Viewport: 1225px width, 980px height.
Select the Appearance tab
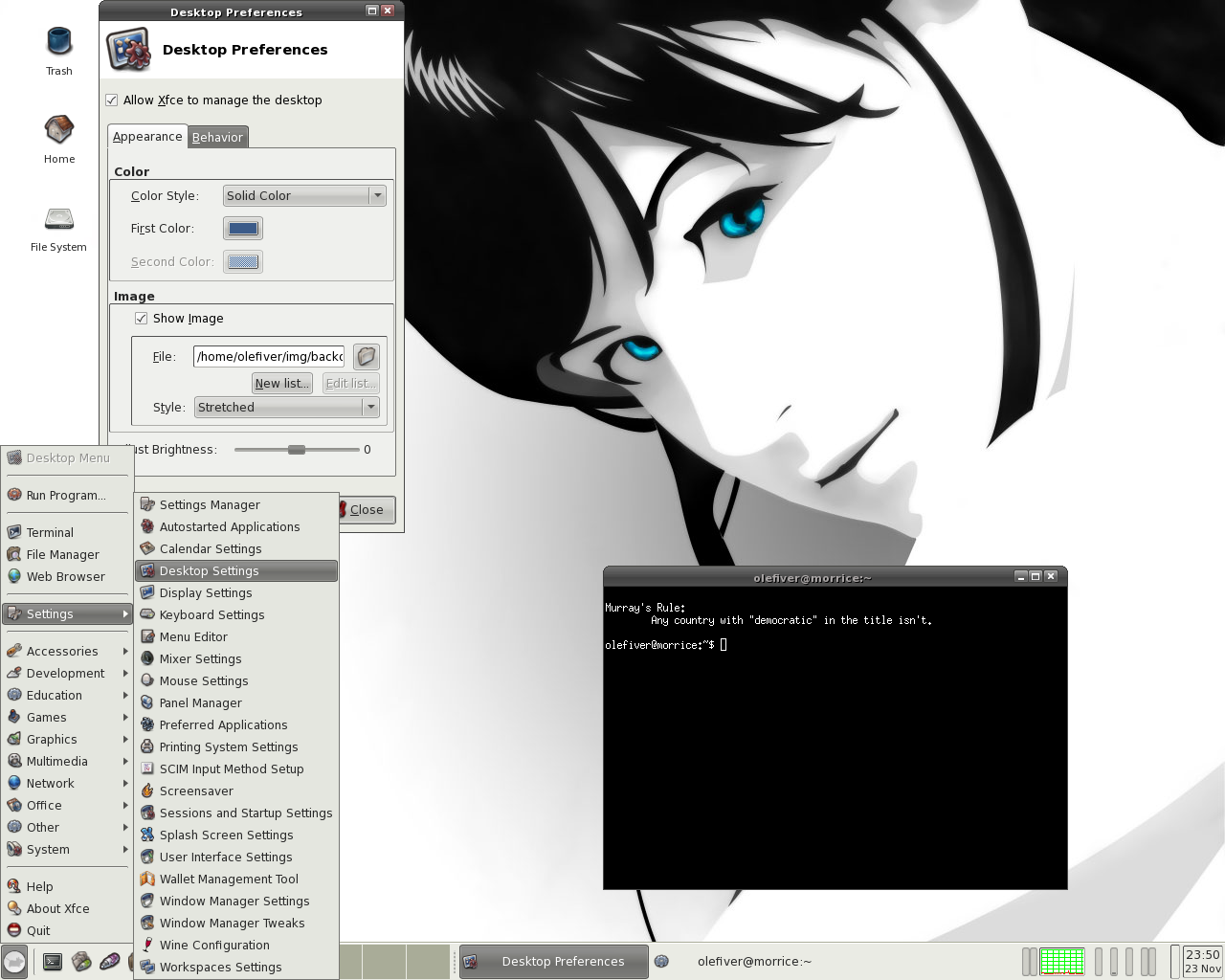click(x=147, y=136)
